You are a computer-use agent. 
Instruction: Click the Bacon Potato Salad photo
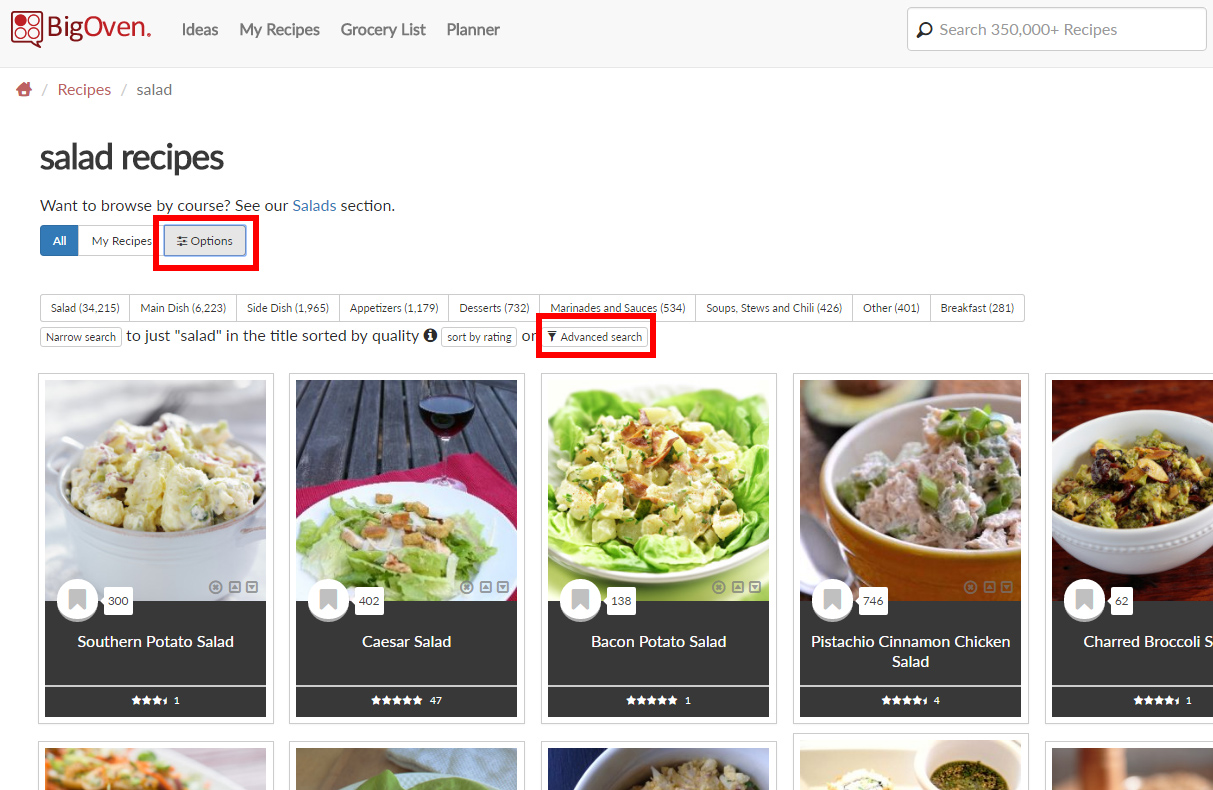pos(659,490)
